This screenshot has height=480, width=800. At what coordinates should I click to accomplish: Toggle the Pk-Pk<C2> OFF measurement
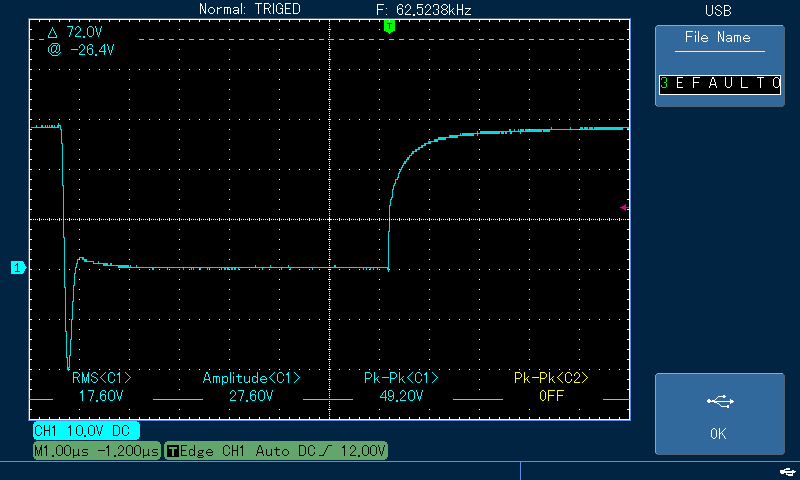click(551, 387)
